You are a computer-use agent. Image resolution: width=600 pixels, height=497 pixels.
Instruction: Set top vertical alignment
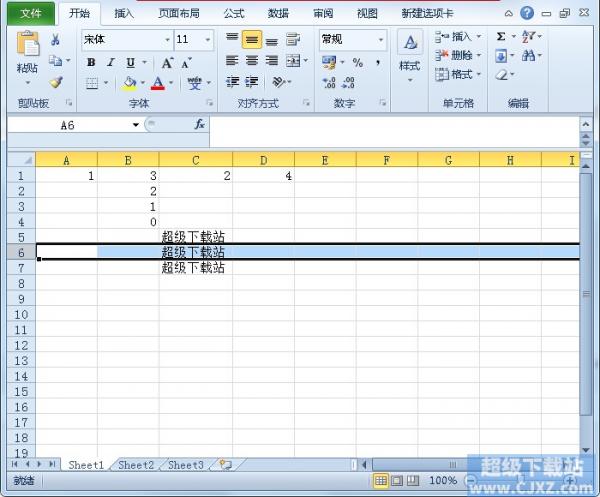[x=232, y=39]
